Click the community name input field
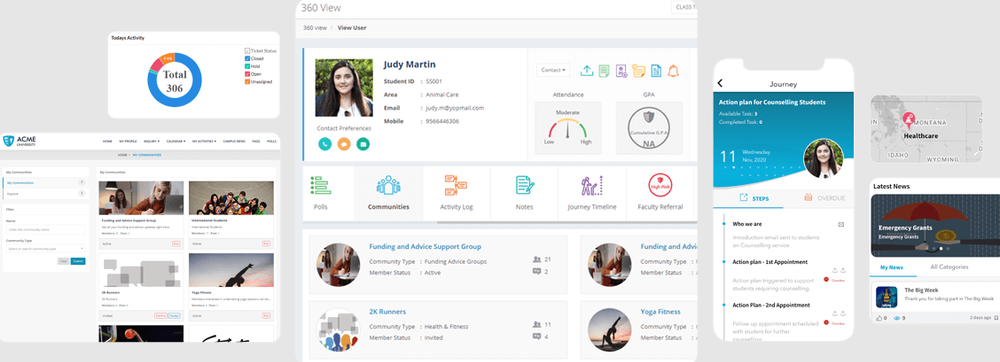 45,229
